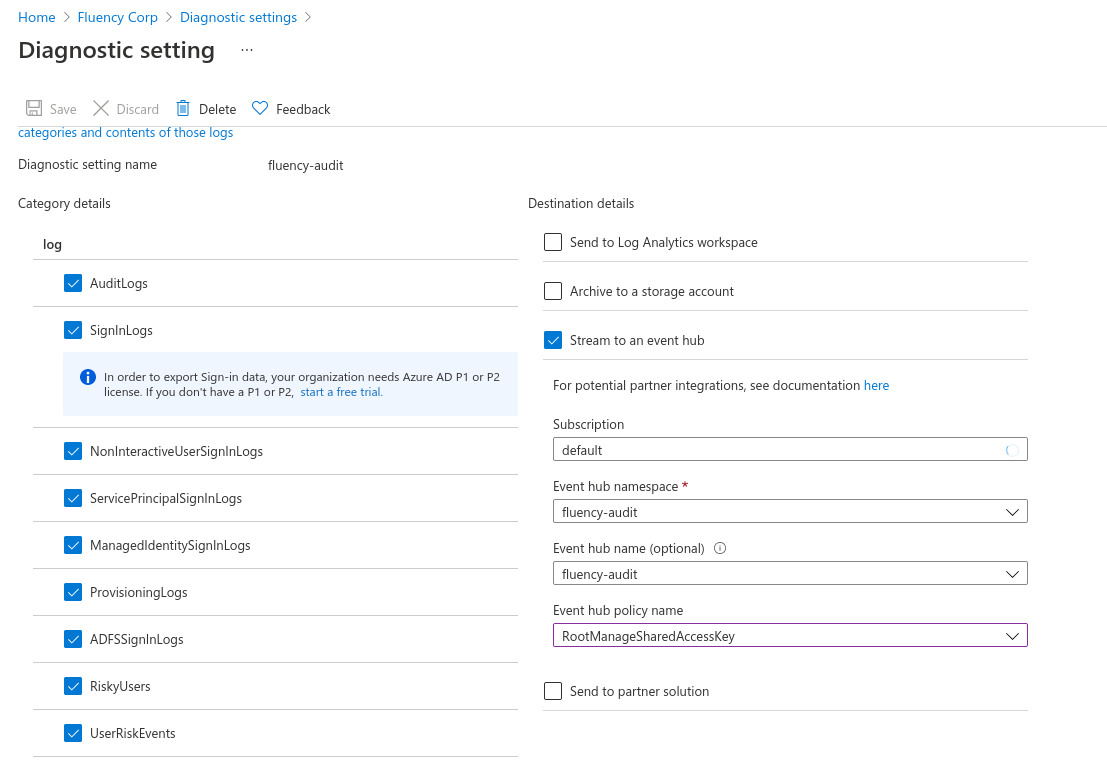
Task: Enable Send to partner solution checkbox
Action: [x=553, y=691]
